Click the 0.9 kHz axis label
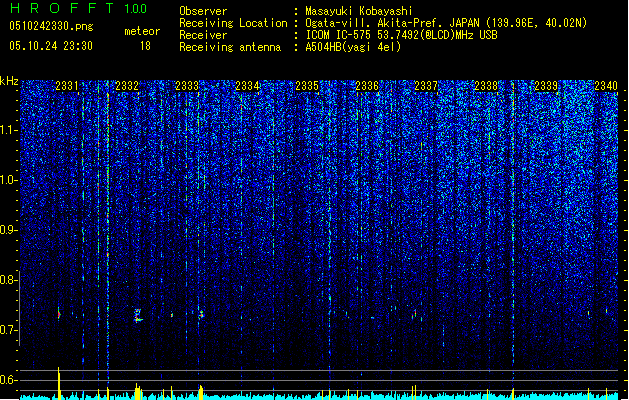 [8, 230]
